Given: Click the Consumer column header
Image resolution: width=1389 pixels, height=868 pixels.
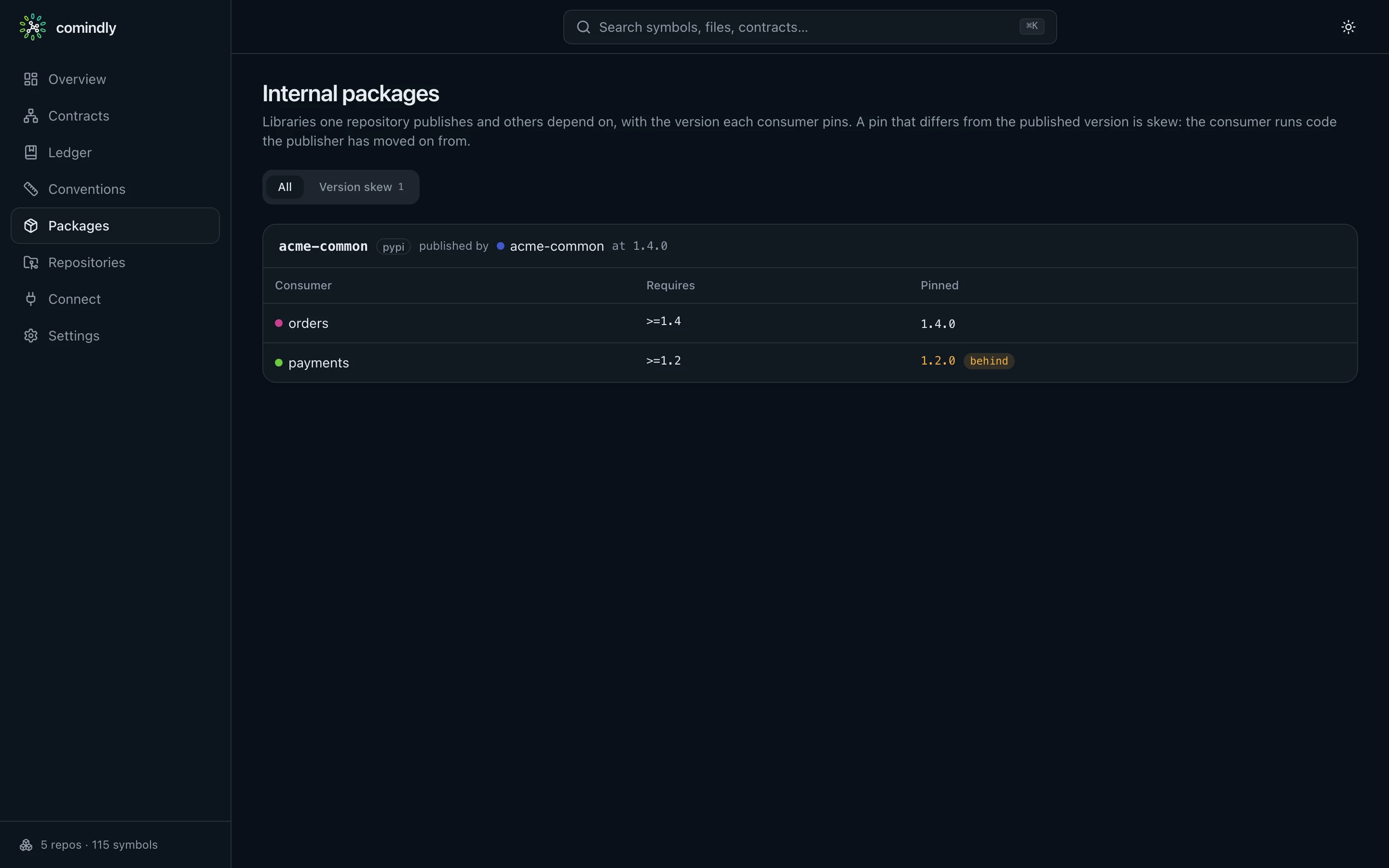Looking at the screenshot, I should click(303, 285).
